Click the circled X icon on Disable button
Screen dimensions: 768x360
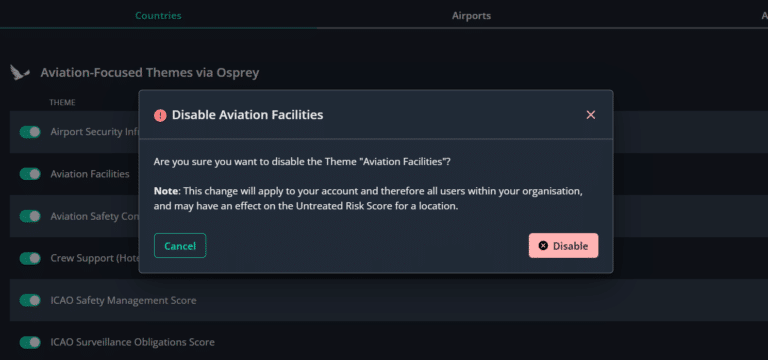point(543,245)
